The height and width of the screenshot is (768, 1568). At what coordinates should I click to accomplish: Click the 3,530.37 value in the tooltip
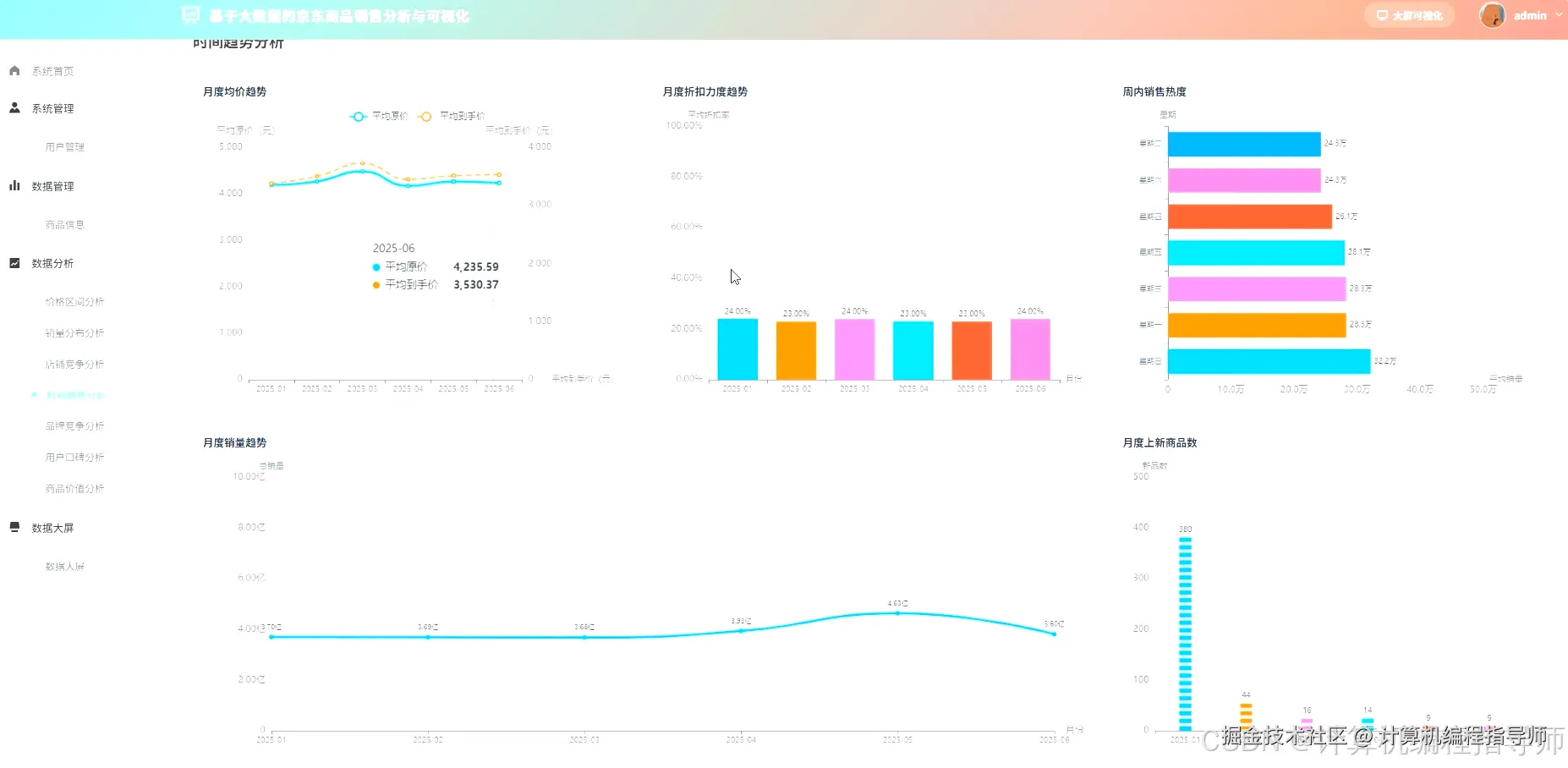pyautogui.click(x=476, y=285)
